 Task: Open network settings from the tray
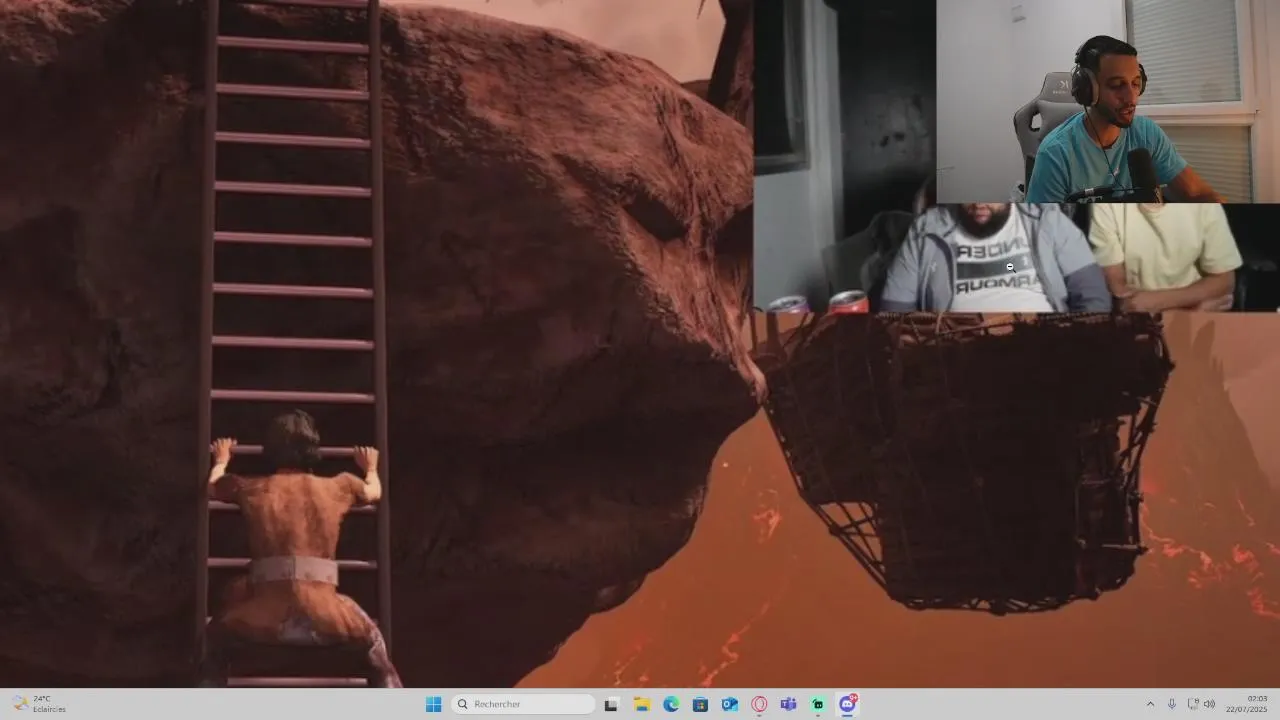[1192, 704]
